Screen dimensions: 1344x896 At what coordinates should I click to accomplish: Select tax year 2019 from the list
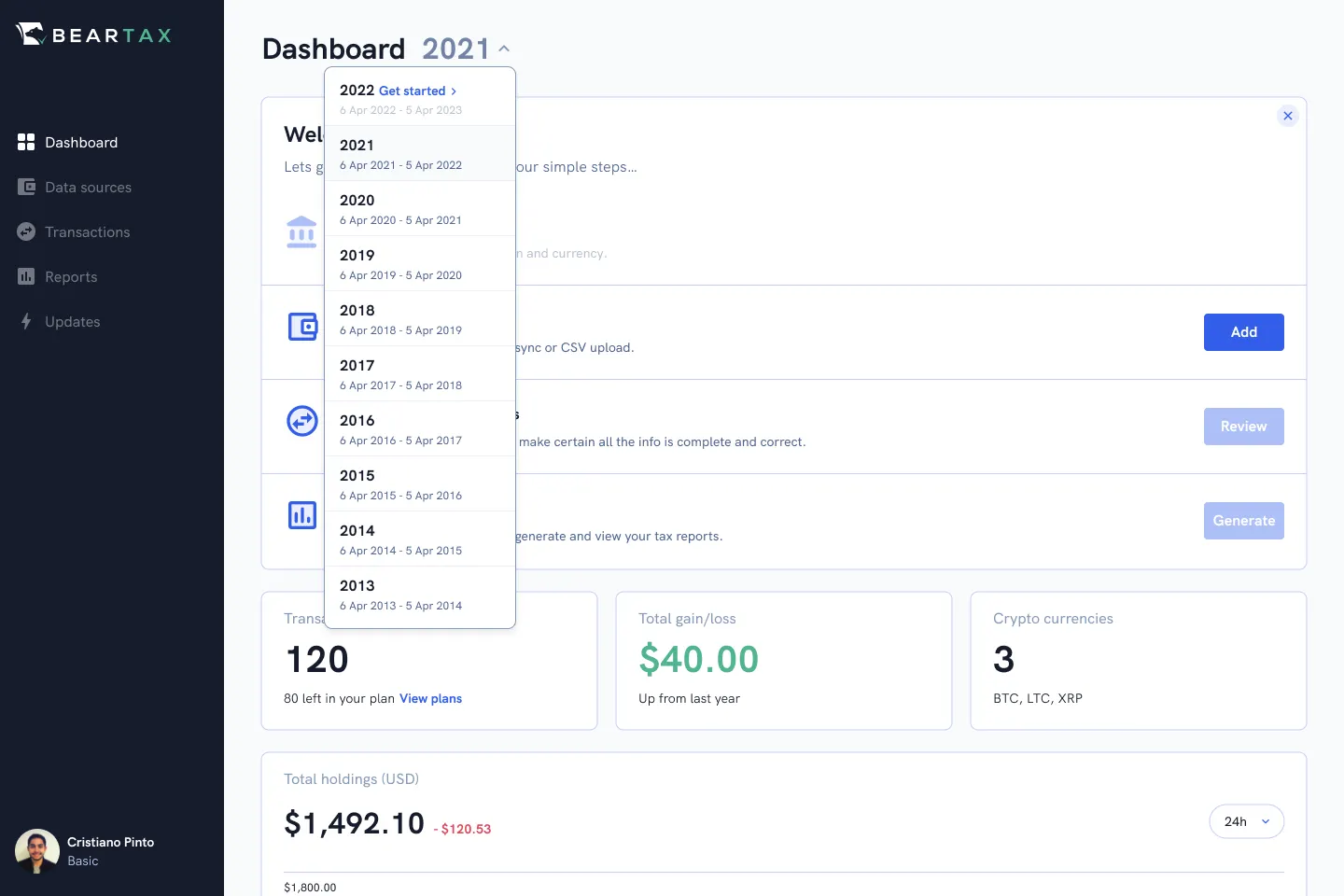[x=401, y=263]
